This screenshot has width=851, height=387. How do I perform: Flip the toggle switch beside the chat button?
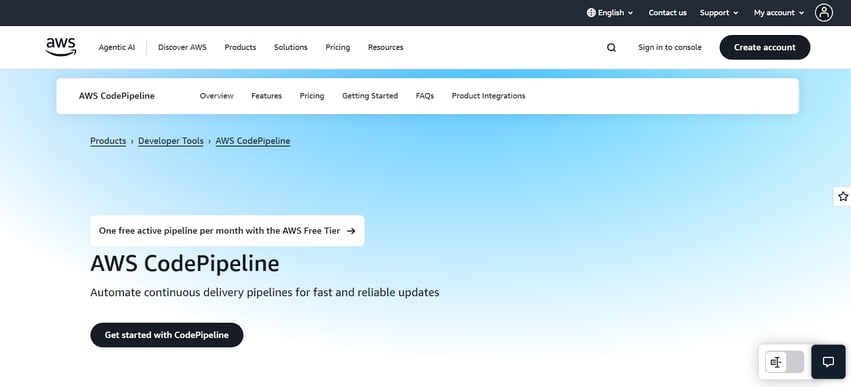pos(784,362)
